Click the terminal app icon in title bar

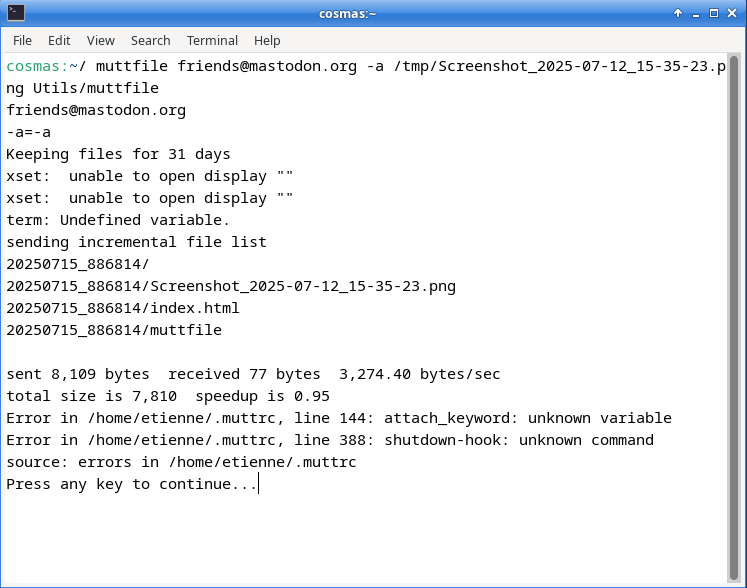pos(16,13)
